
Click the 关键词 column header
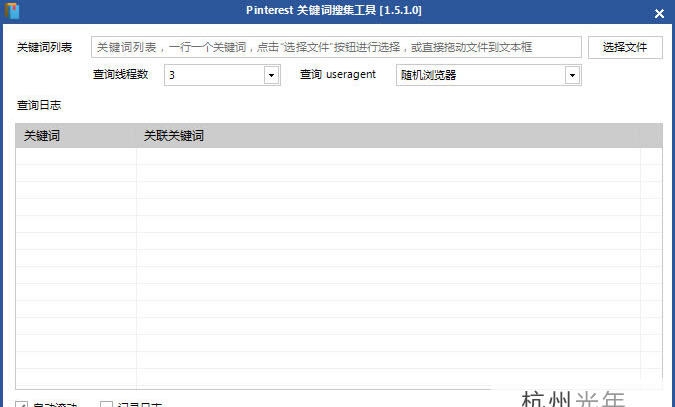point(76,136)
